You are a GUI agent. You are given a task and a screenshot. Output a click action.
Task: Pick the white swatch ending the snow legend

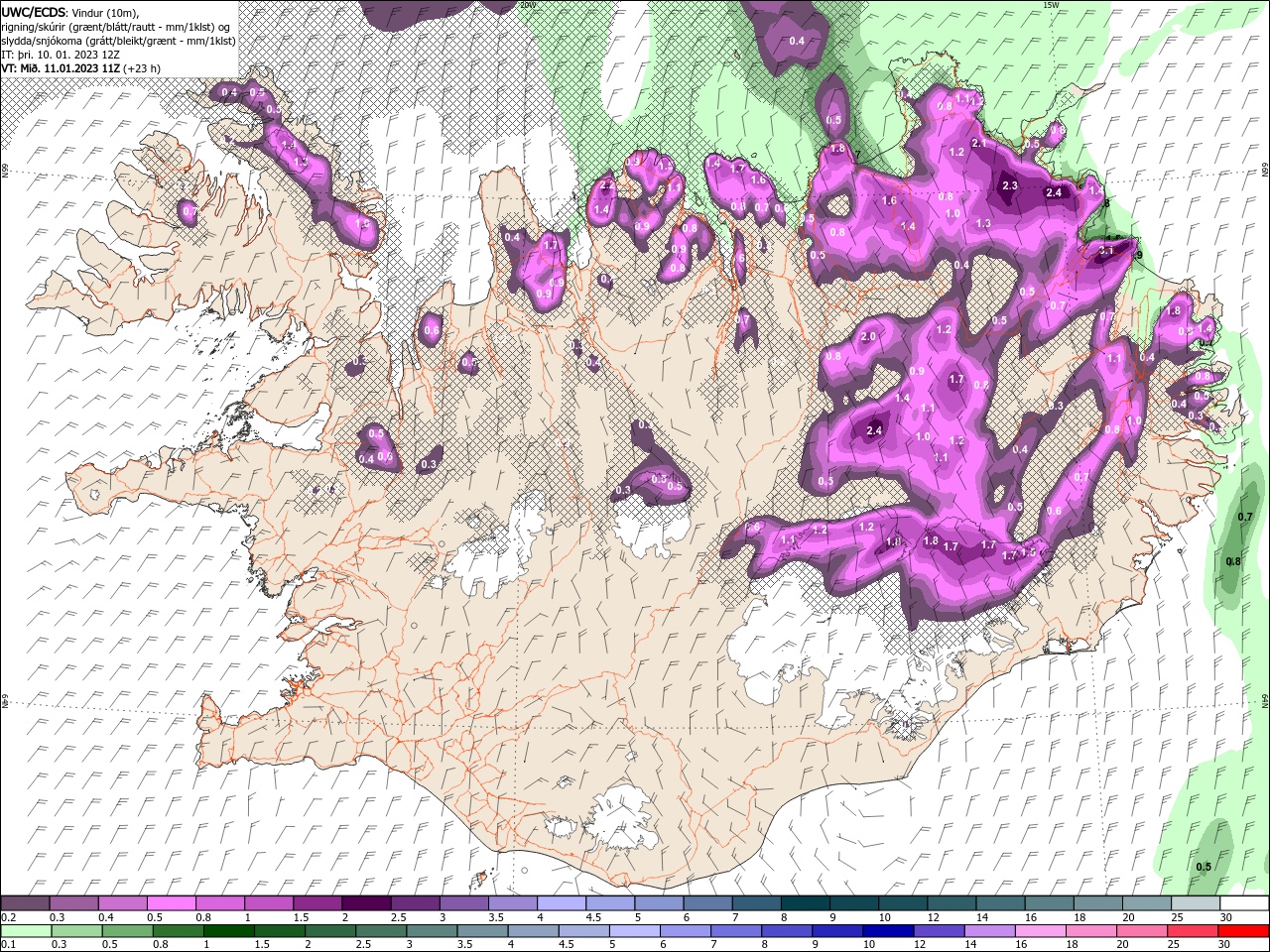[1243, 903]
